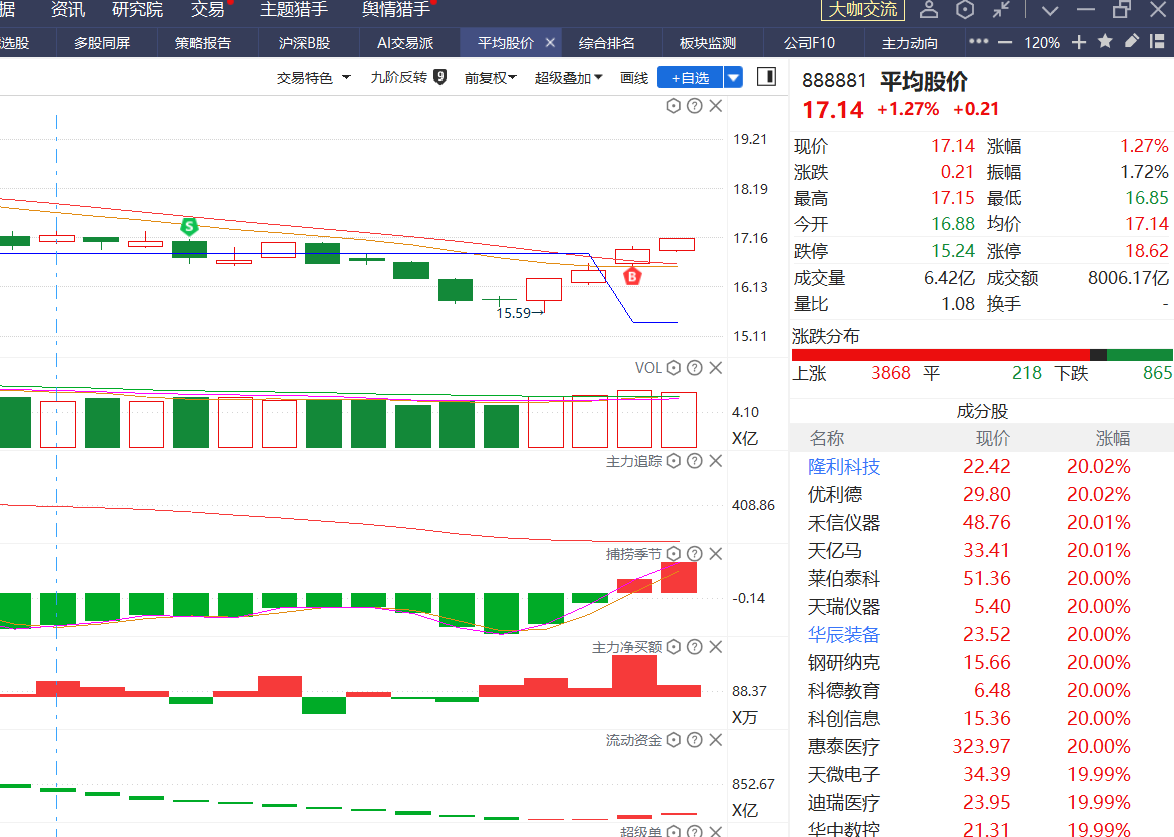The image size is (1174, 837).
Task: Toggle the 九阶反转 indicator
Action: click(408, 77)
